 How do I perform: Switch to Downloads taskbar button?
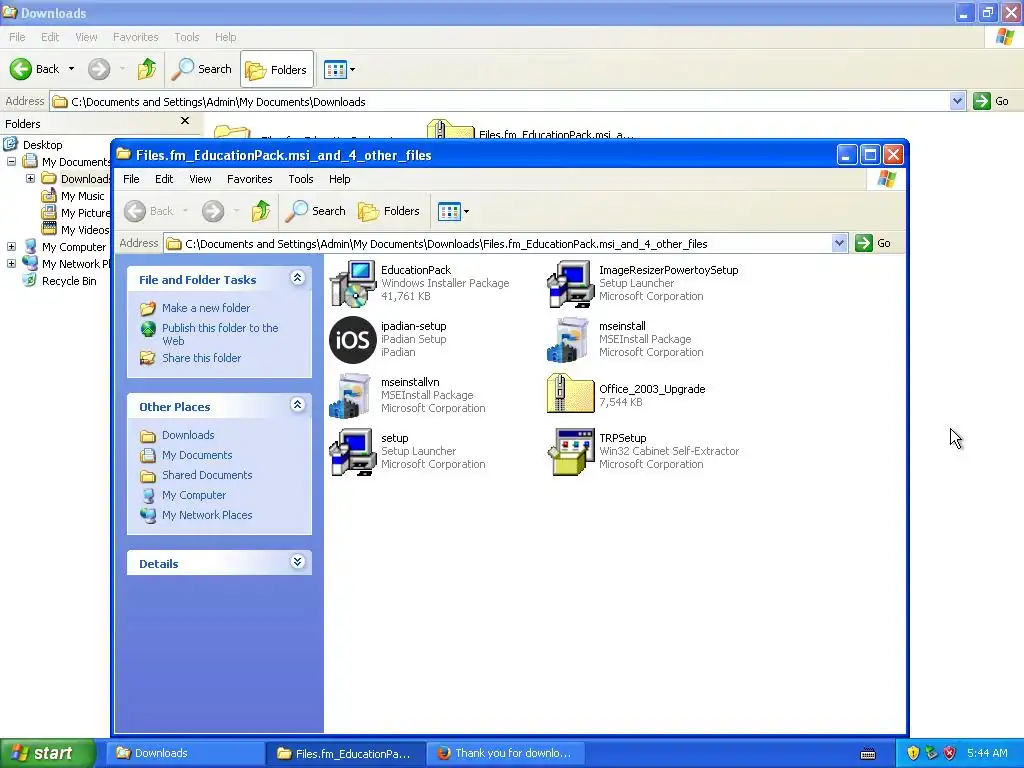[x=185, y=753]
